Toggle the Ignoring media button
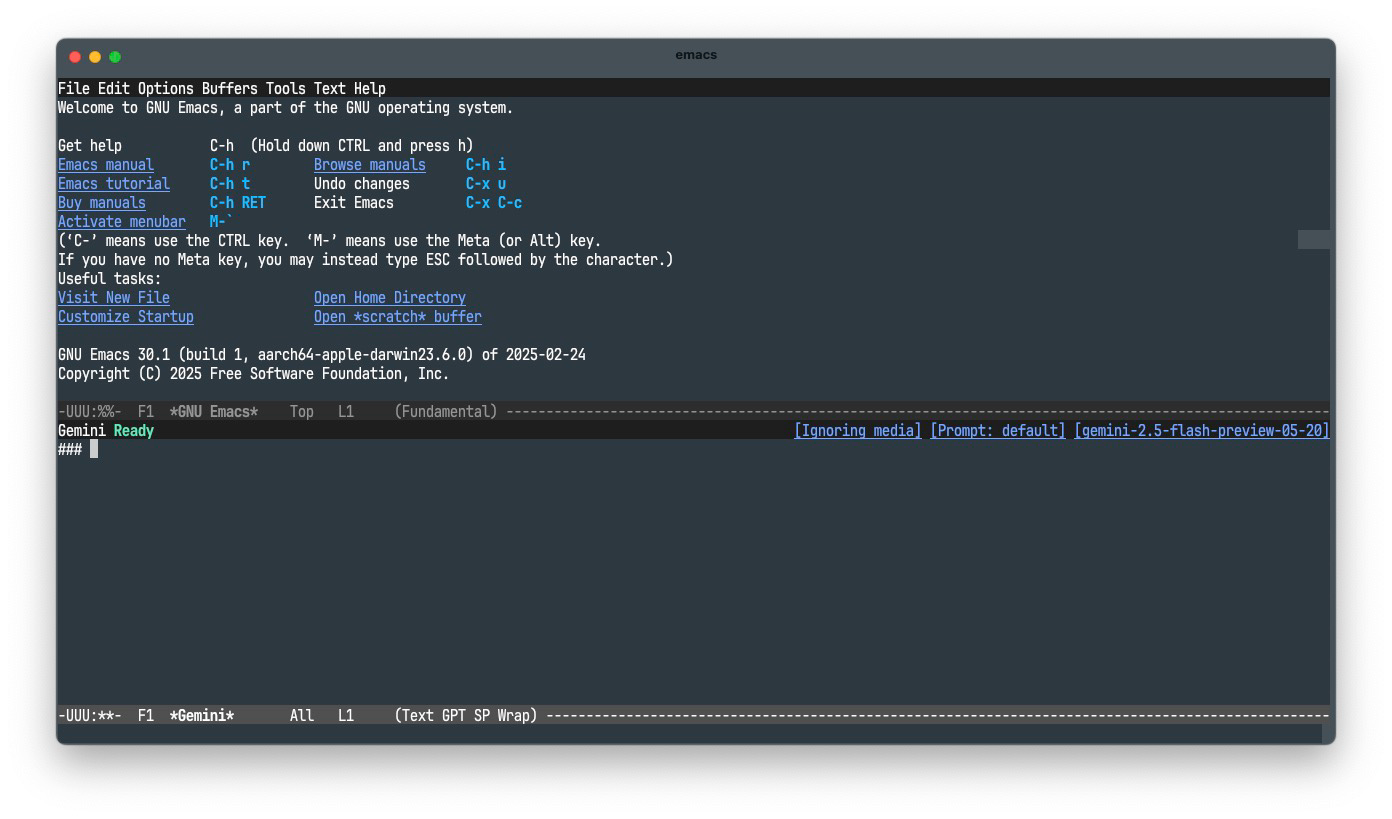The width and height of the screenshot is (1392, 819). [x=858, y=431]
